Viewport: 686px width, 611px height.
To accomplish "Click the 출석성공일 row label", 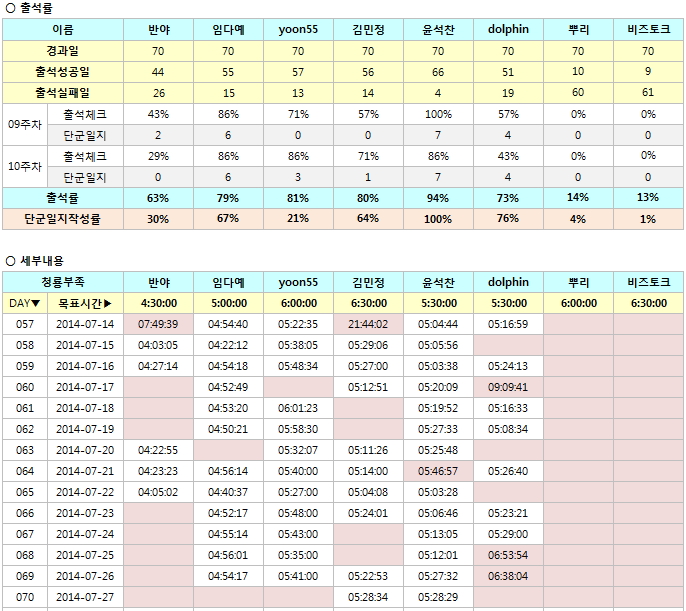I will (x=63, y=72).
